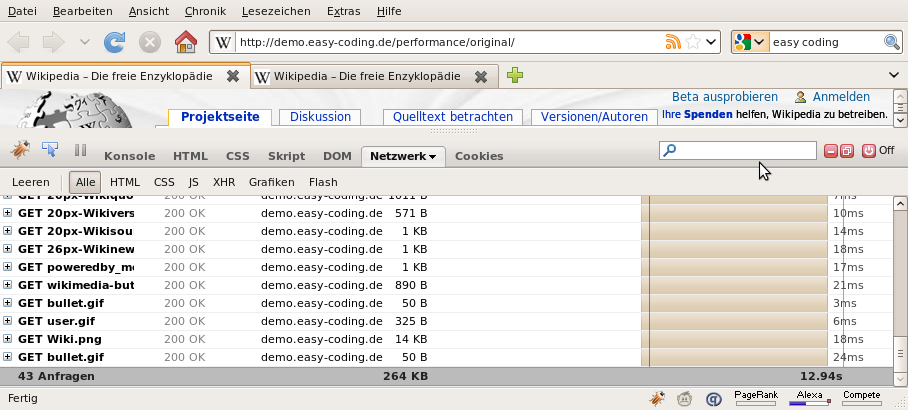Open a new tab with green plus
This screenshot has width=908, height=410.
515,75
